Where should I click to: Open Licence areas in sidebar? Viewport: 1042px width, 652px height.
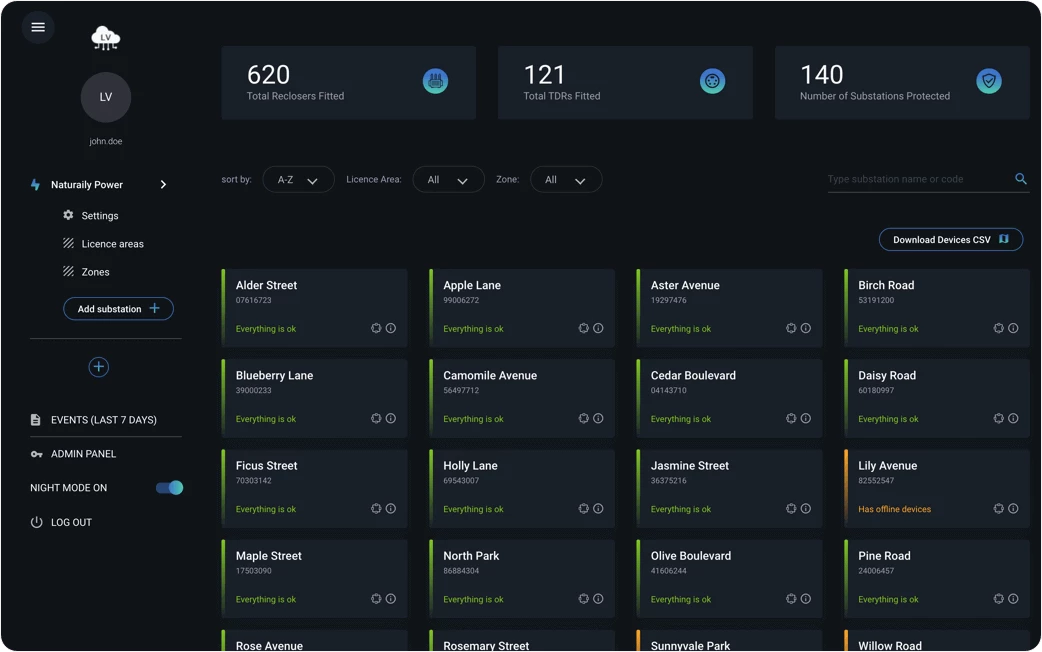point(104,244)
